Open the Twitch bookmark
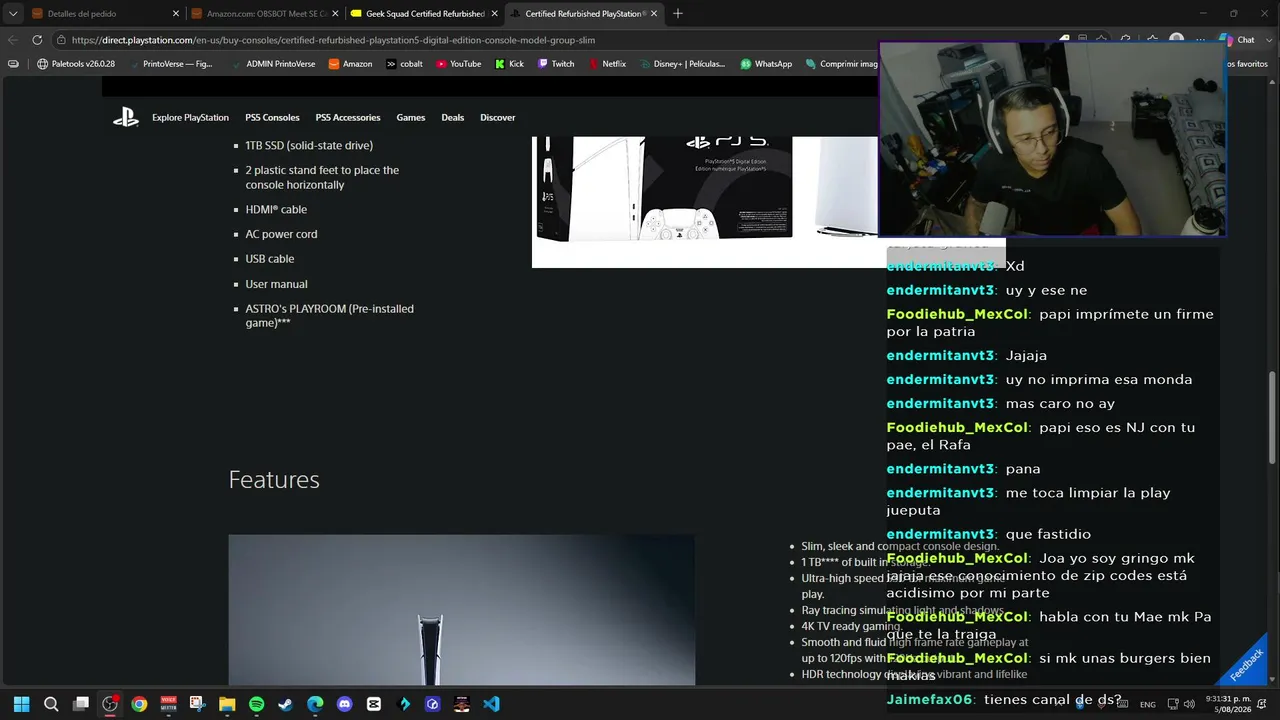 point(556,64)
